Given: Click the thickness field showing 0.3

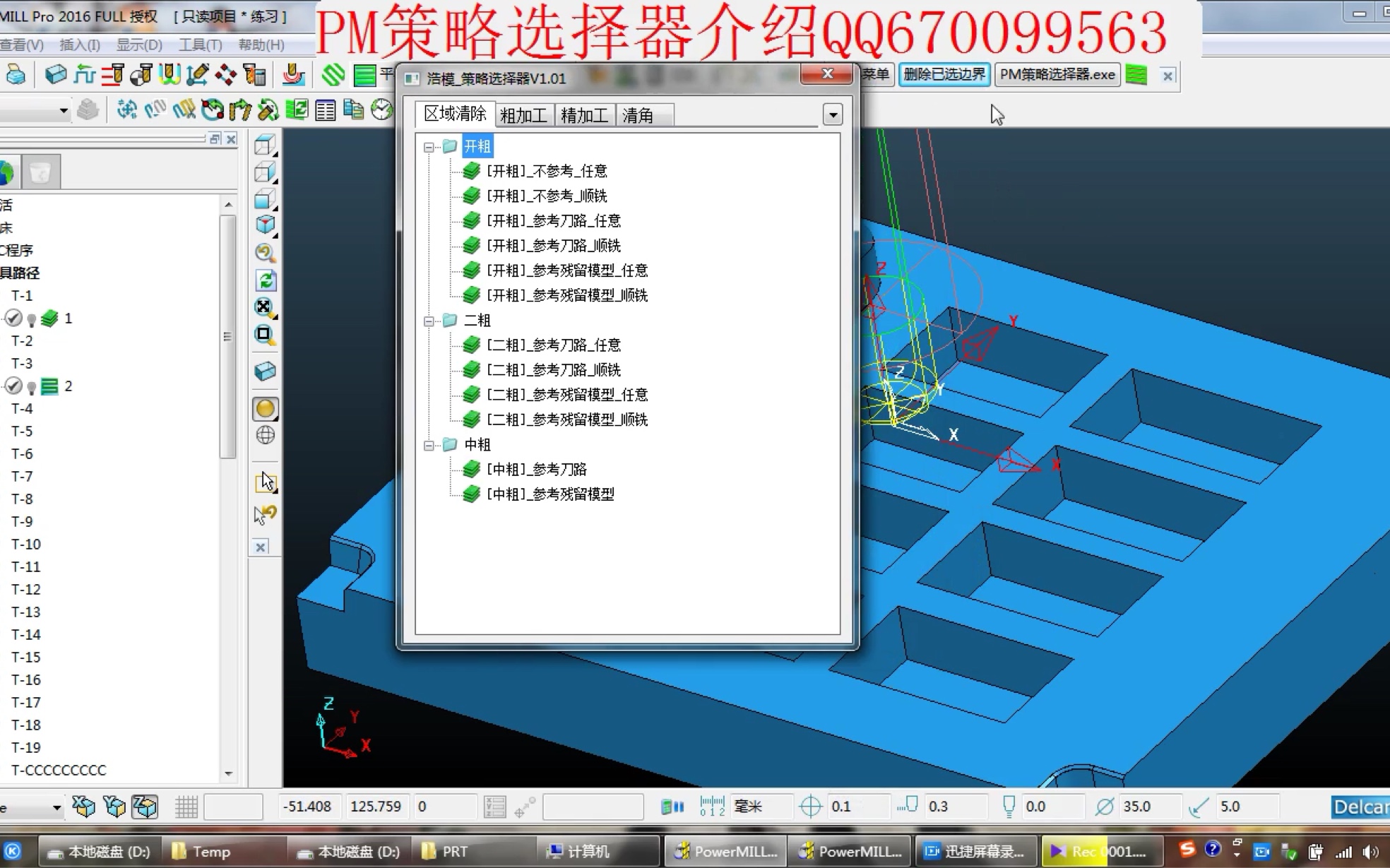Looking at the screenshot, I should click(x=955, y=806).
